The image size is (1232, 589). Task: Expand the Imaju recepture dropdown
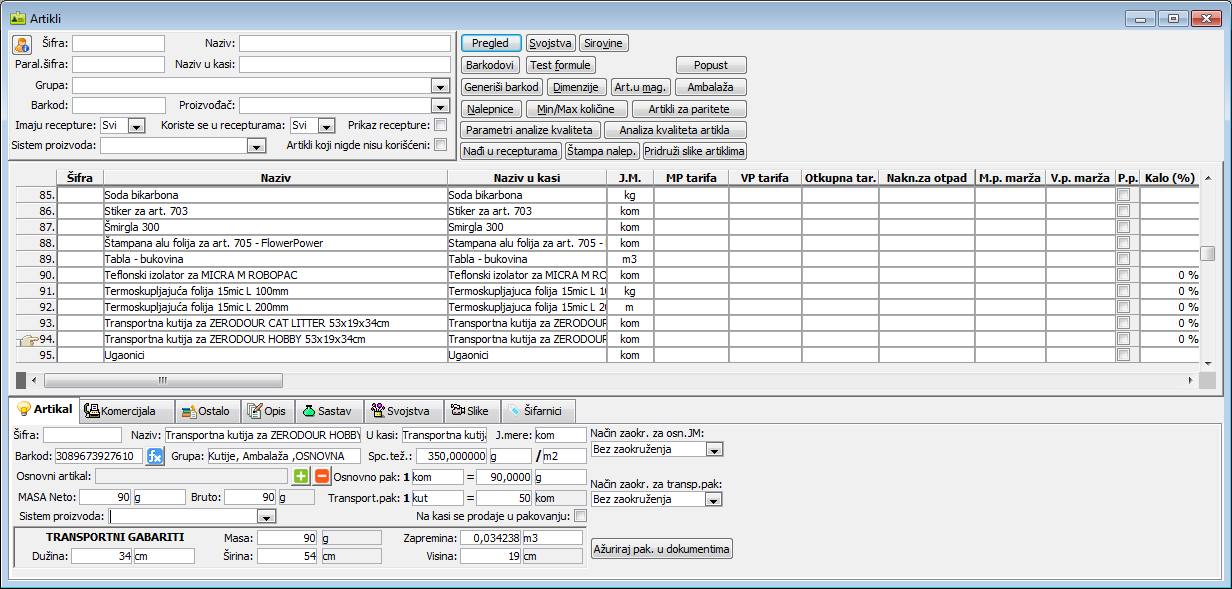click(137, 126)
